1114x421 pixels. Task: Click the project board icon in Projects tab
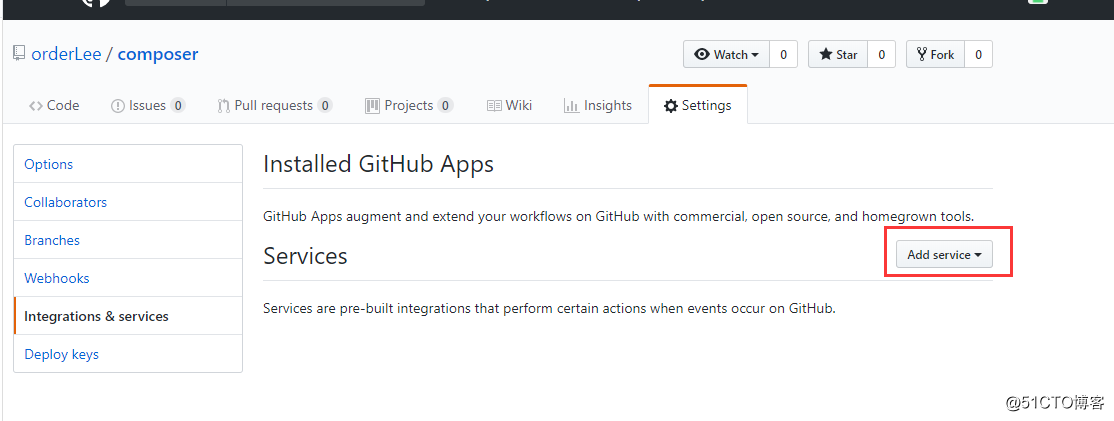tap(372, 106)
